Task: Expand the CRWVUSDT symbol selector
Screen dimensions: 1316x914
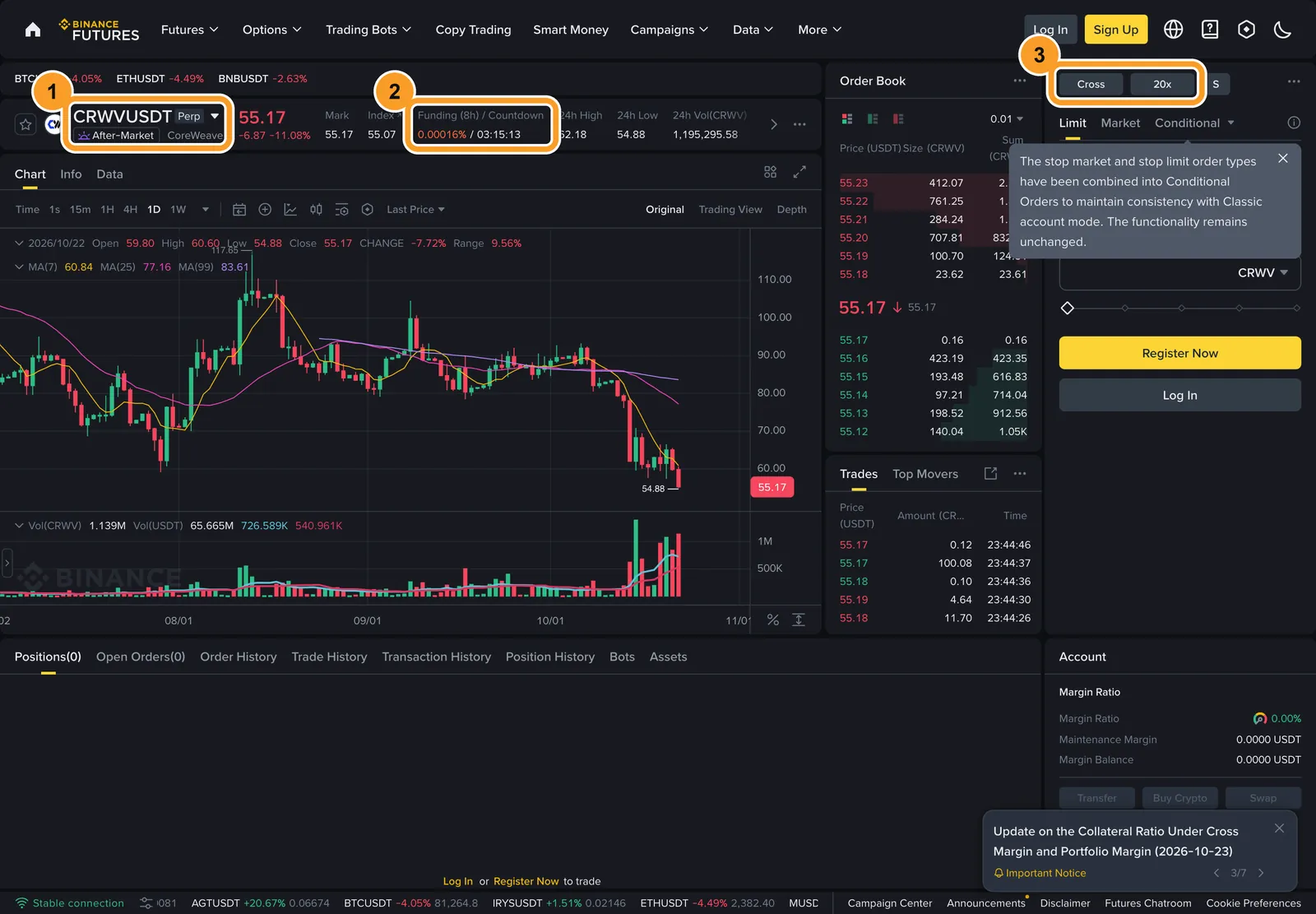Action: [215, 116]
